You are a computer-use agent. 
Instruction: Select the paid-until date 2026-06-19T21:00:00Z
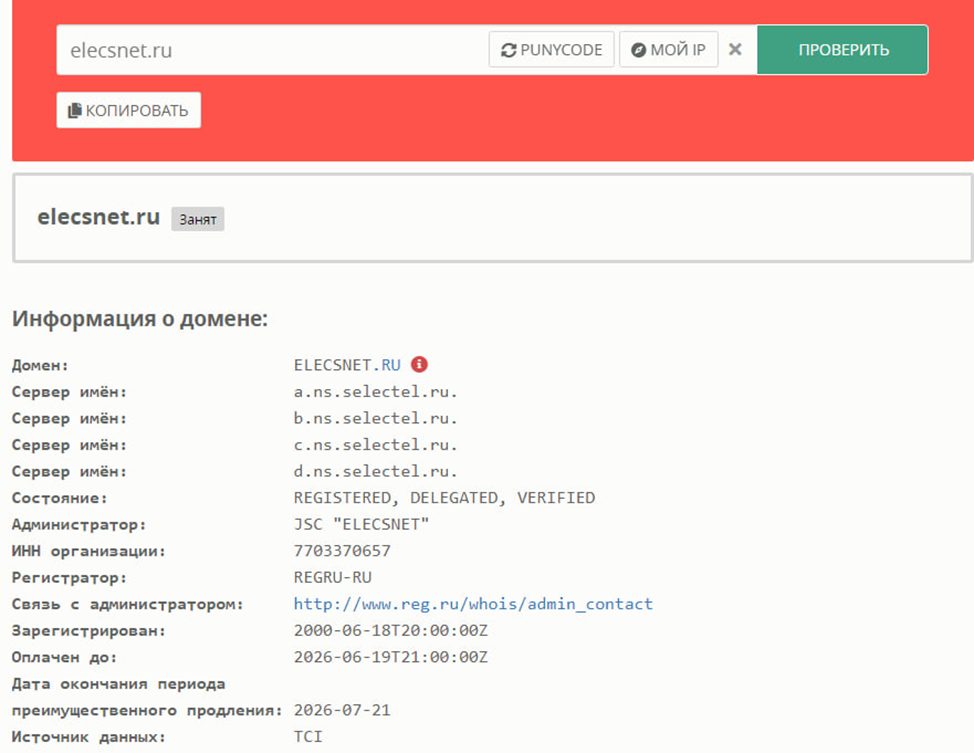pyautogui.click(x=391, y=657)
